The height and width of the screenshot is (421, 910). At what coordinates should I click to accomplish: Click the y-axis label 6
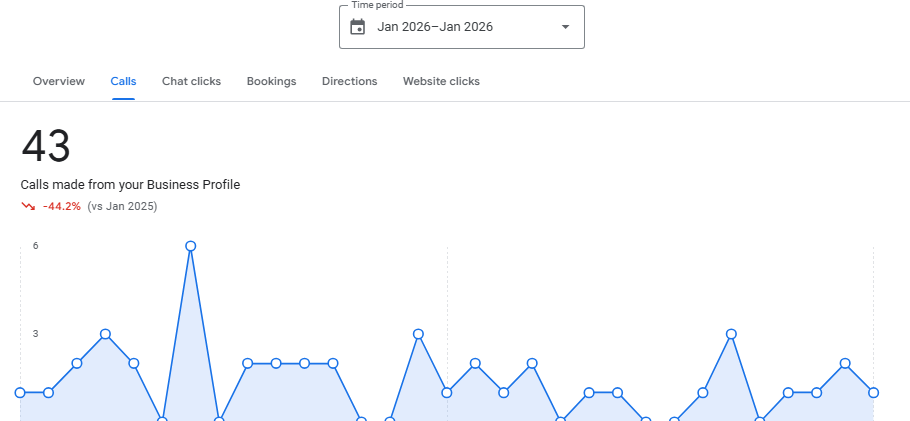(x=35, y=246)
